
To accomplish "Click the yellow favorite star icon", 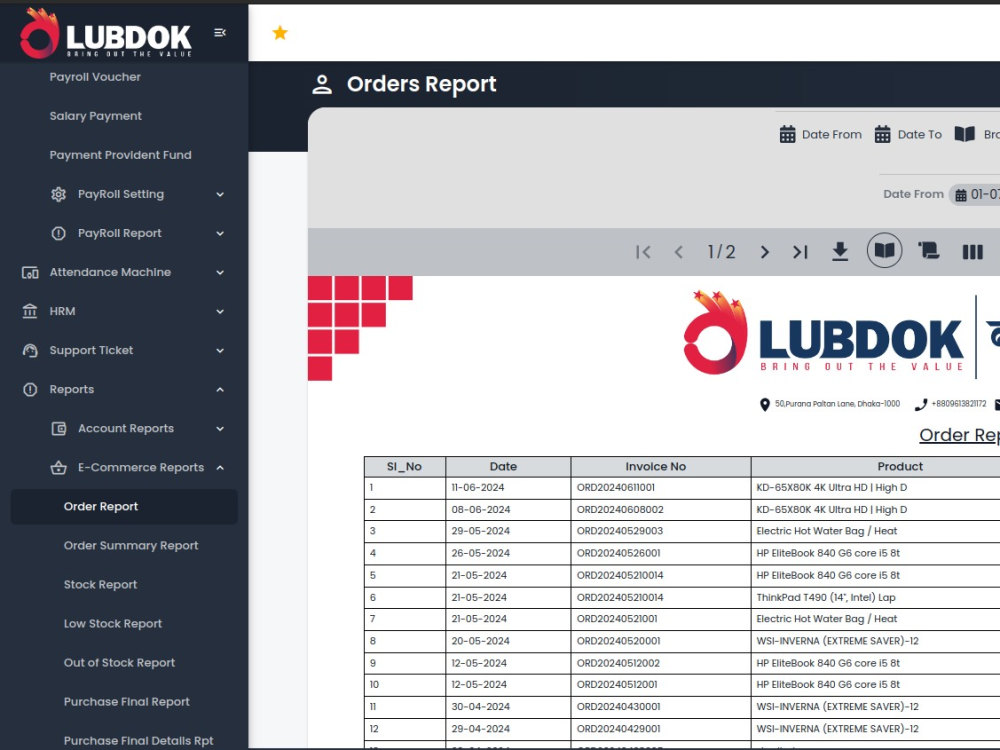I will [x=280, y=33].
